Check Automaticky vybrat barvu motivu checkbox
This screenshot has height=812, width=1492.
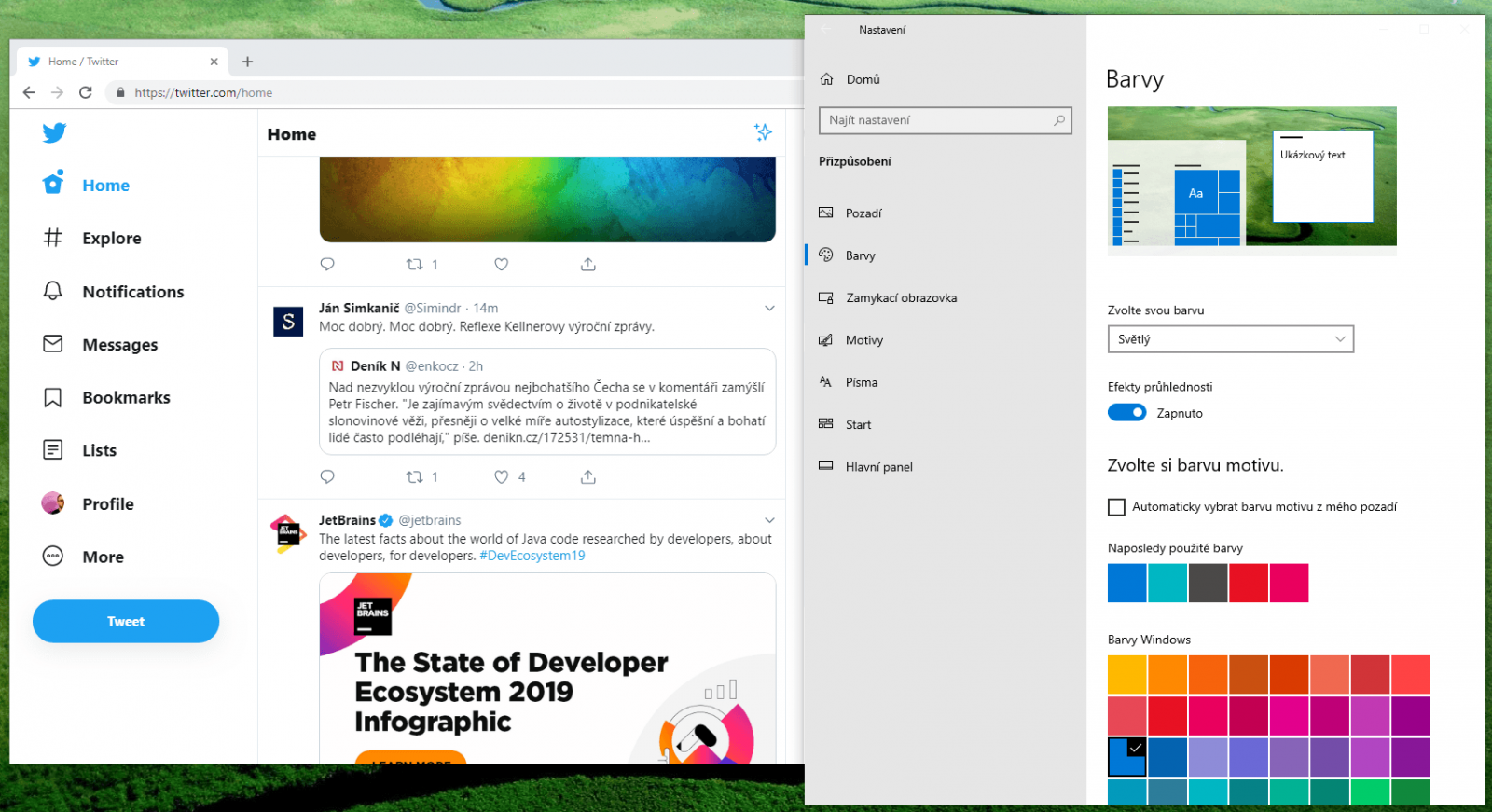(1116, 507)
